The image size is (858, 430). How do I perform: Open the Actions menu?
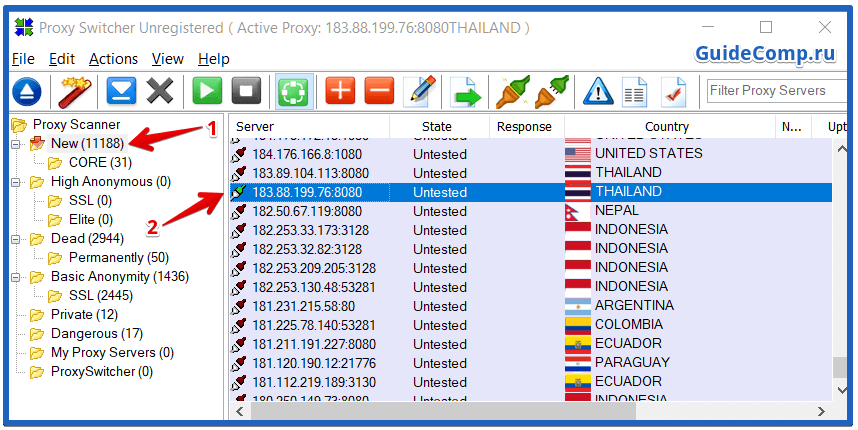point(113,59)
